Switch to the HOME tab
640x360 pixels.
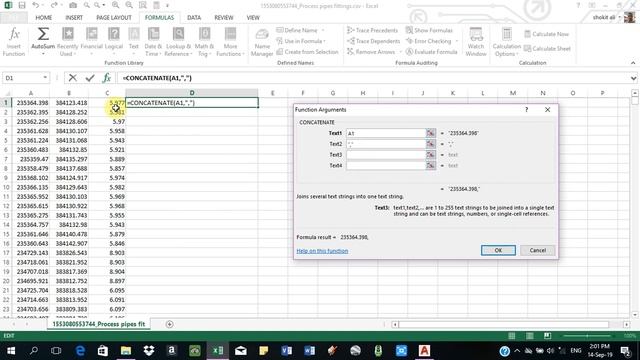point(43,18)
